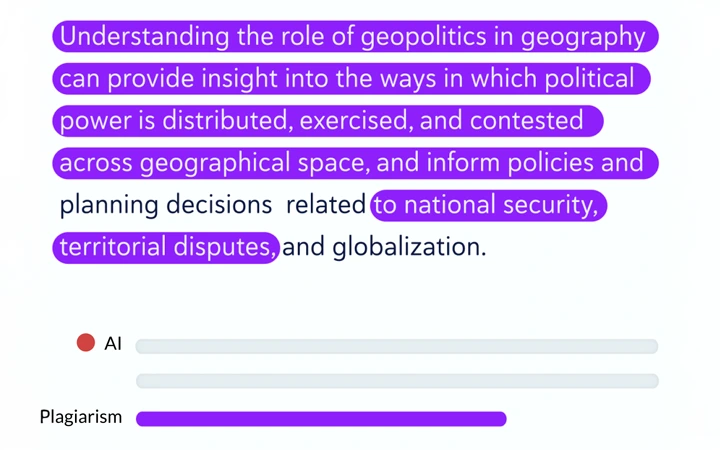
Task: Click highlighted phrase 'to national security,'
Action: pyautogui.click(x=489, y=205)
